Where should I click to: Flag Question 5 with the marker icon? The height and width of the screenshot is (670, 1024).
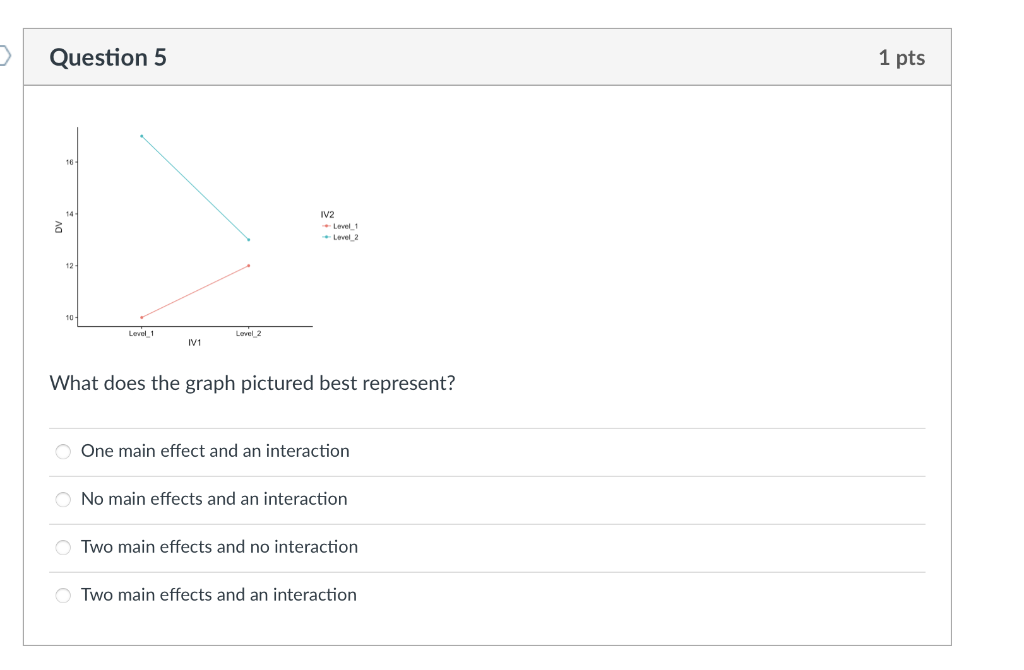[x=5, y=56]
